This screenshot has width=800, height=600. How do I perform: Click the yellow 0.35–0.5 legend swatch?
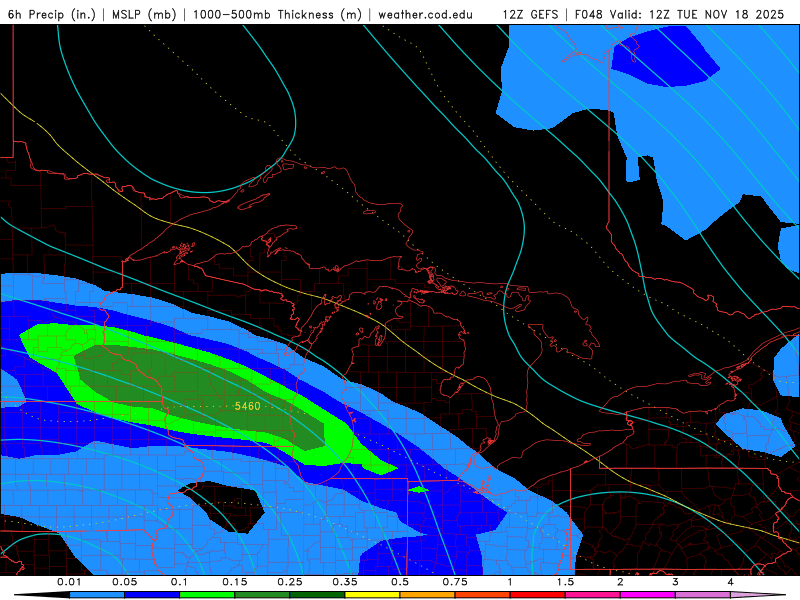(372, 595)
